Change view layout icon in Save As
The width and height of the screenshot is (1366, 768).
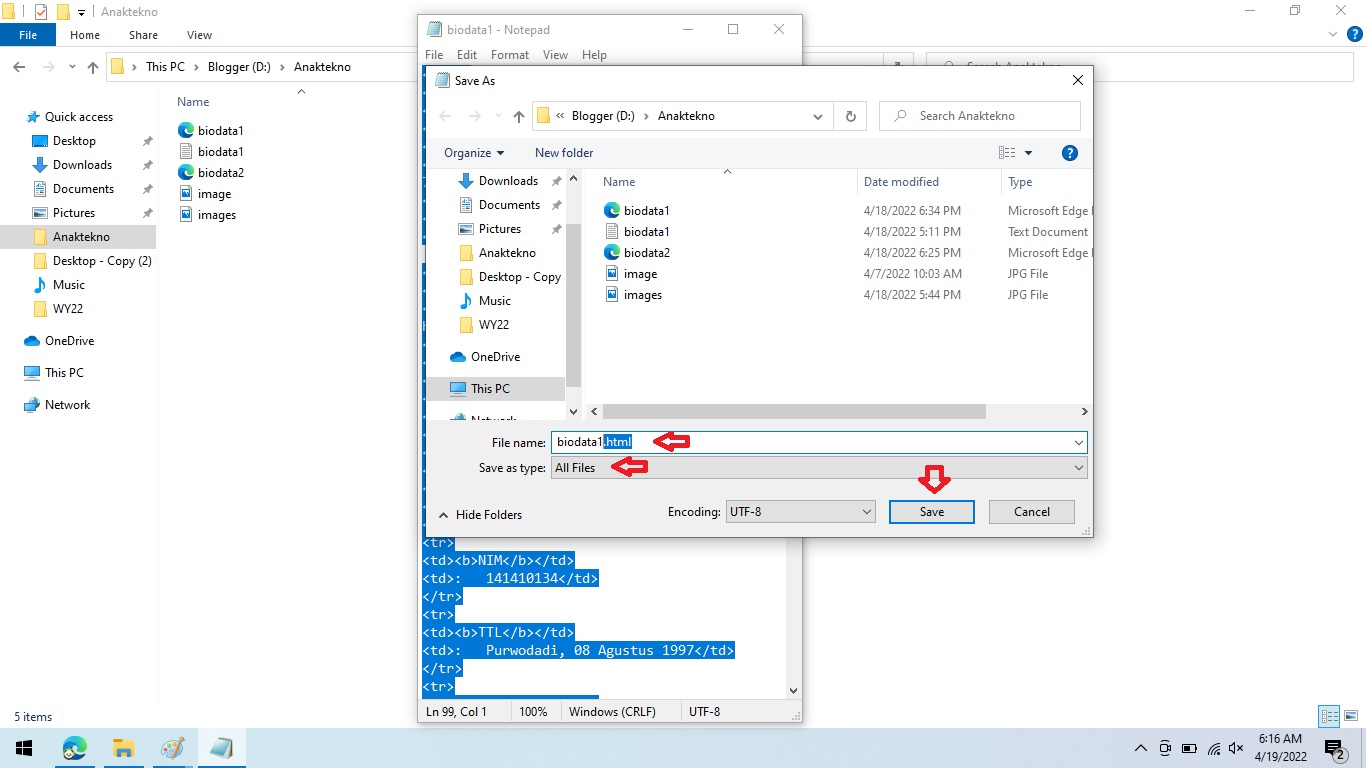point(1007,153)
